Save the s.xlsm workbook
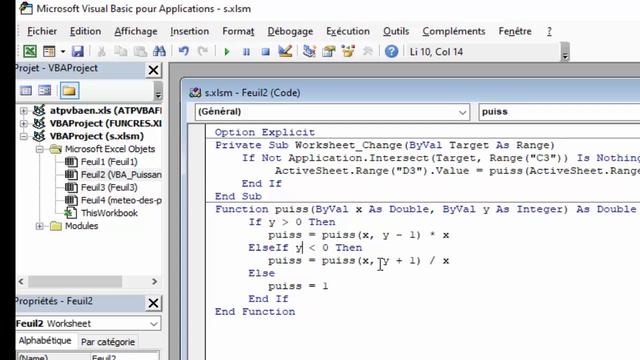This screenshot has width=640, height=360. click(78, 51)
